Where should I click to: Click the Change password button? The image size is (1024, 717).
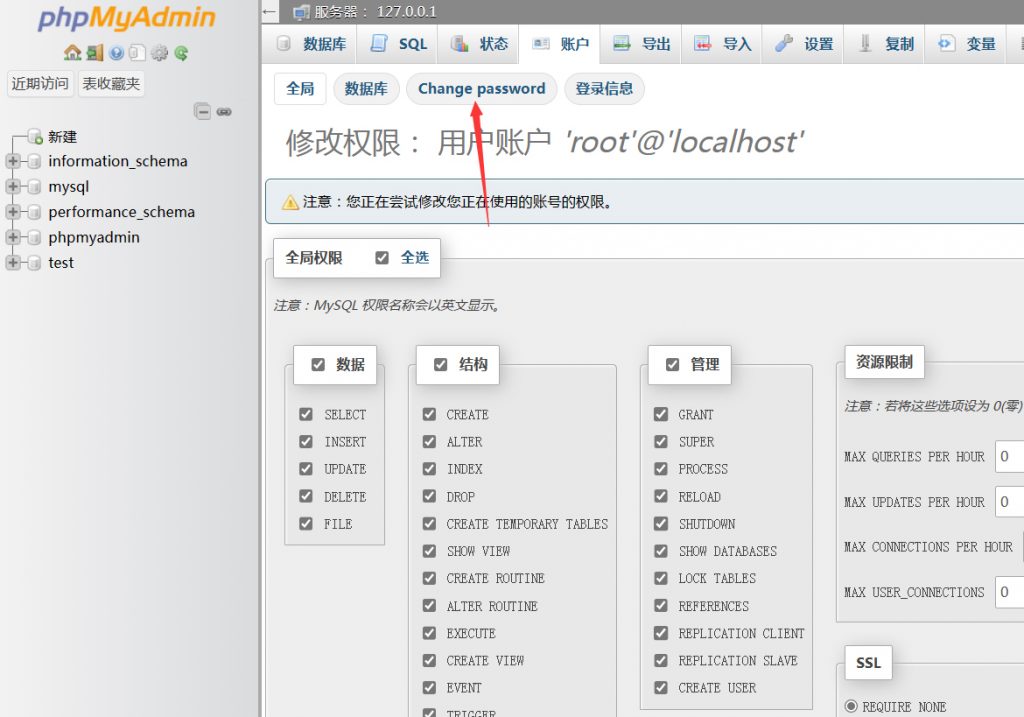tap(481, 89)
